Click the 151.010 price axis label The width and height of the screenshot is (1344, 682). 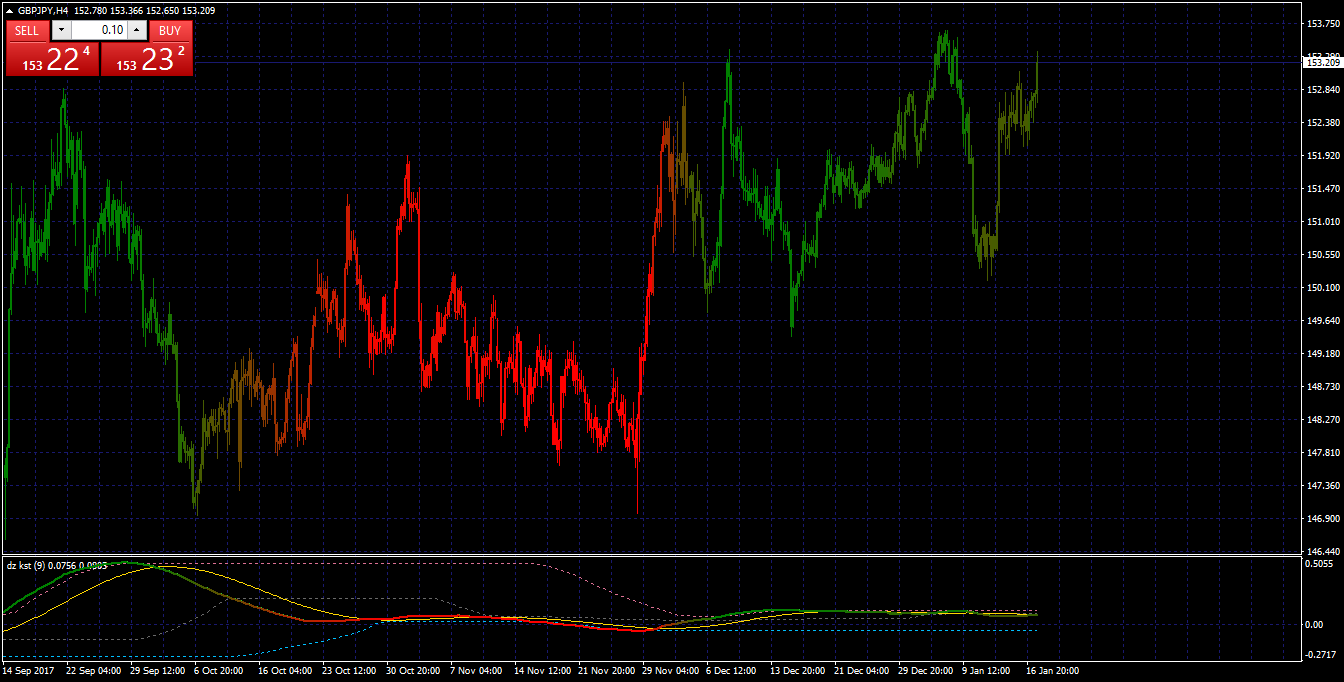click(1323, 222)
